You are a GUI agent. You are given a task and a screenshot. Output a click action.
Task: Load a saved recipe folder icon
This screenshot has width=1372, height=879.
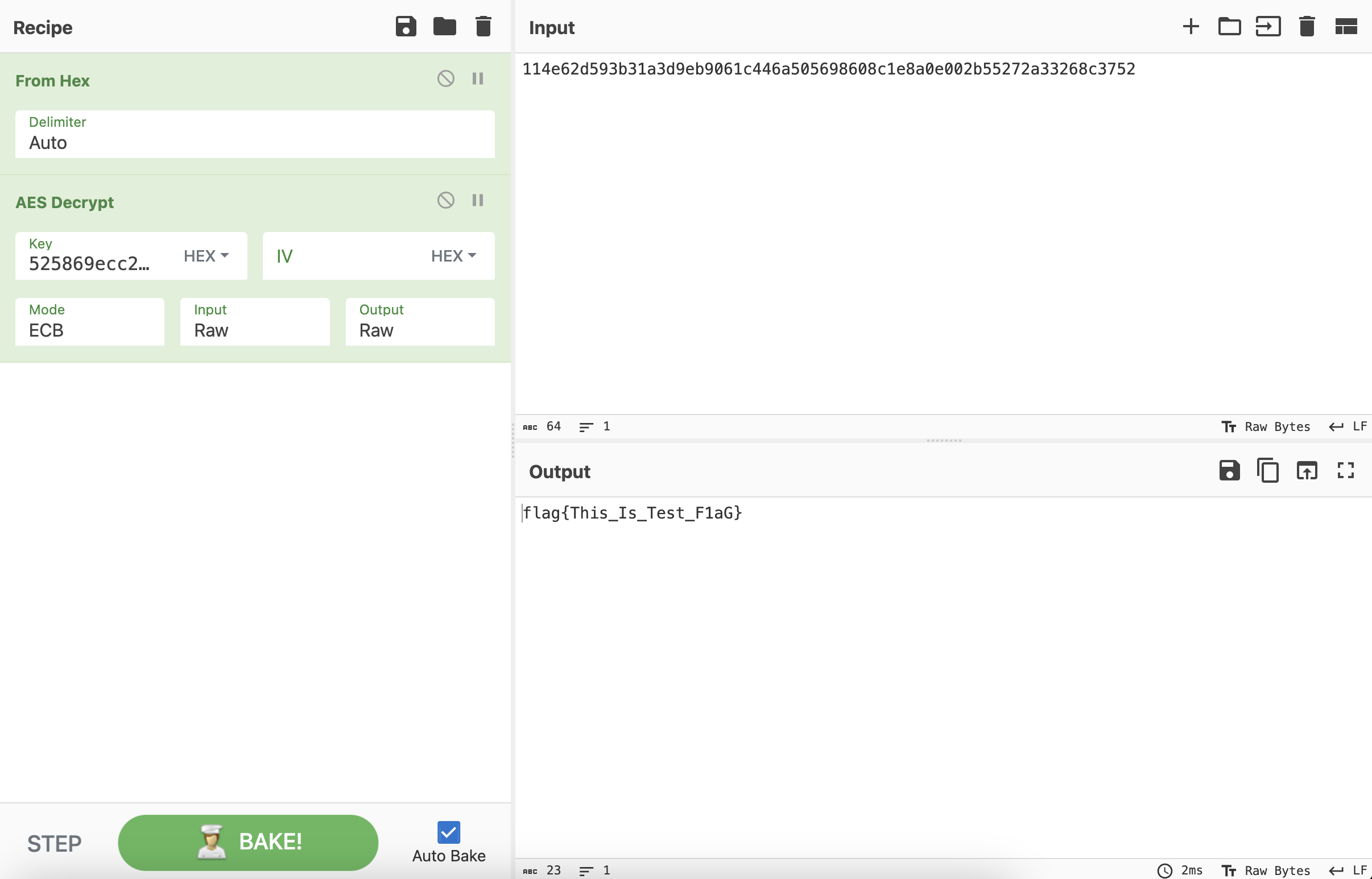[444, 27]
